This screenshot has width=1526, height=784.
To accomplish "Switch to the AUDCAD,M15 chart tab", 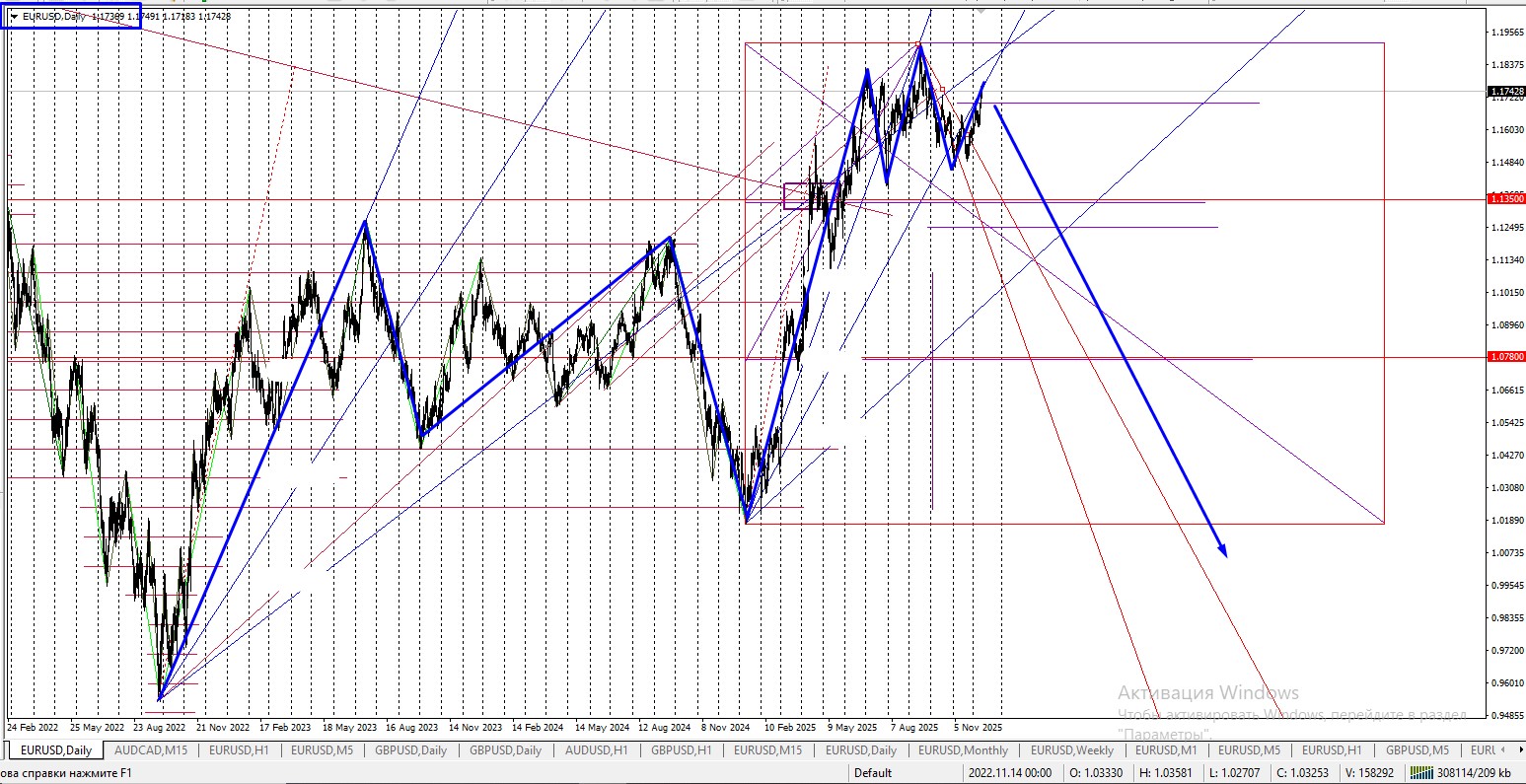I will click(x=151, y=750).
